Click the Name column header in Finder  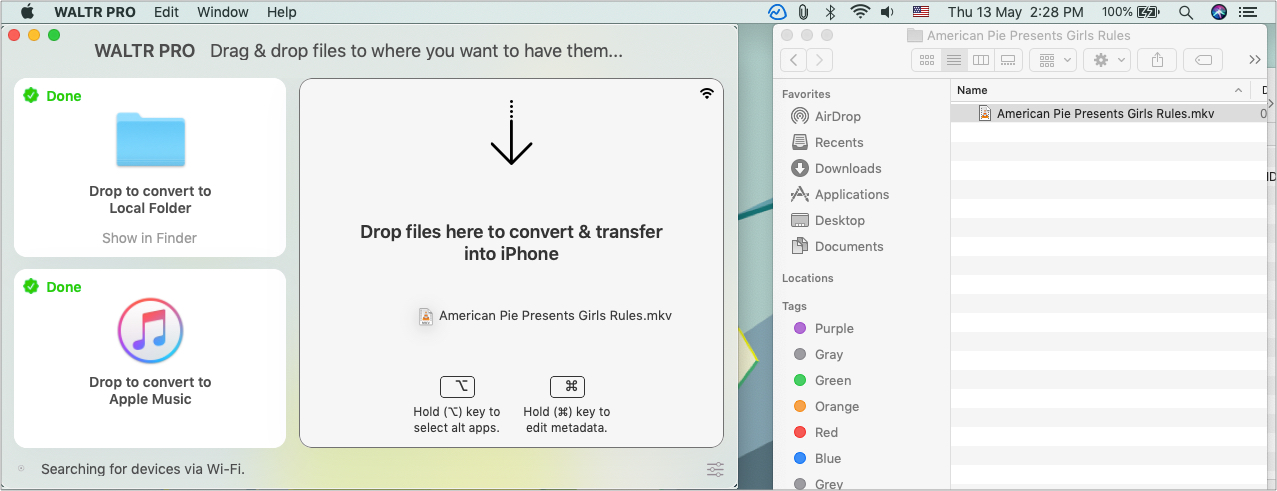coord(1100,90)
